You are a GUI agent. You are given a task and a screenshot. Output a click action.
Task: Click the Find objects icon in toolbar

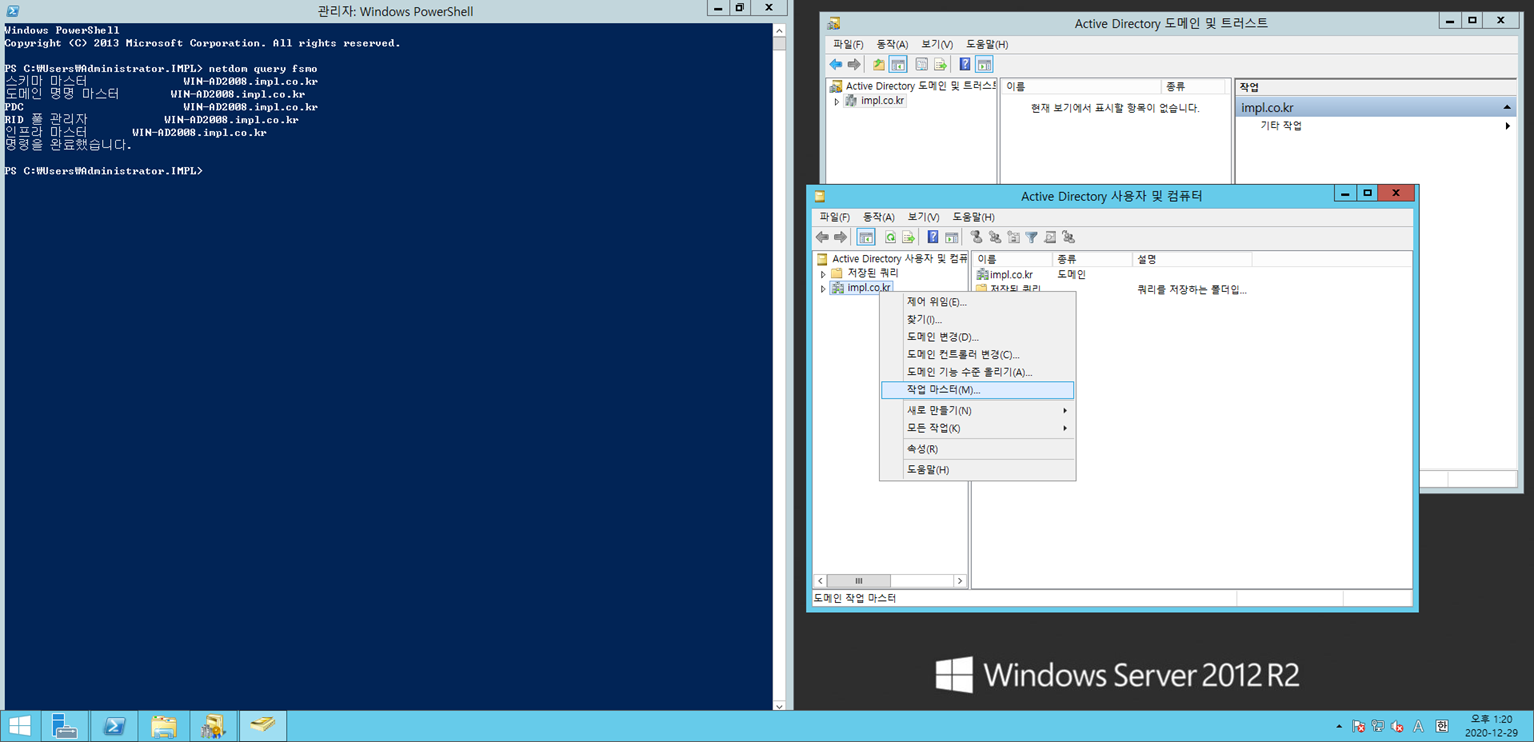pos(1050,237)
